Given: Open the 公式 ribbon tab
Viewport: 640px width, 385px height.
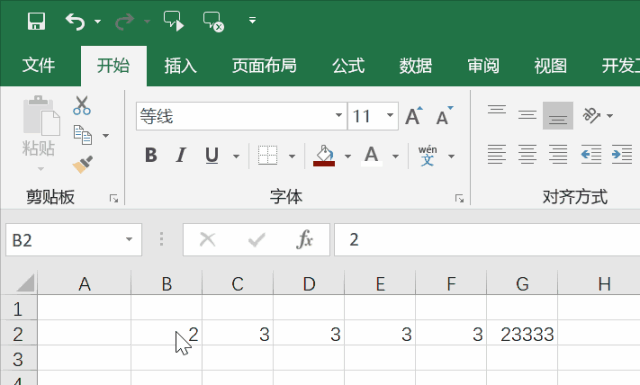Looking at the screenshot, I should [348, 65].
